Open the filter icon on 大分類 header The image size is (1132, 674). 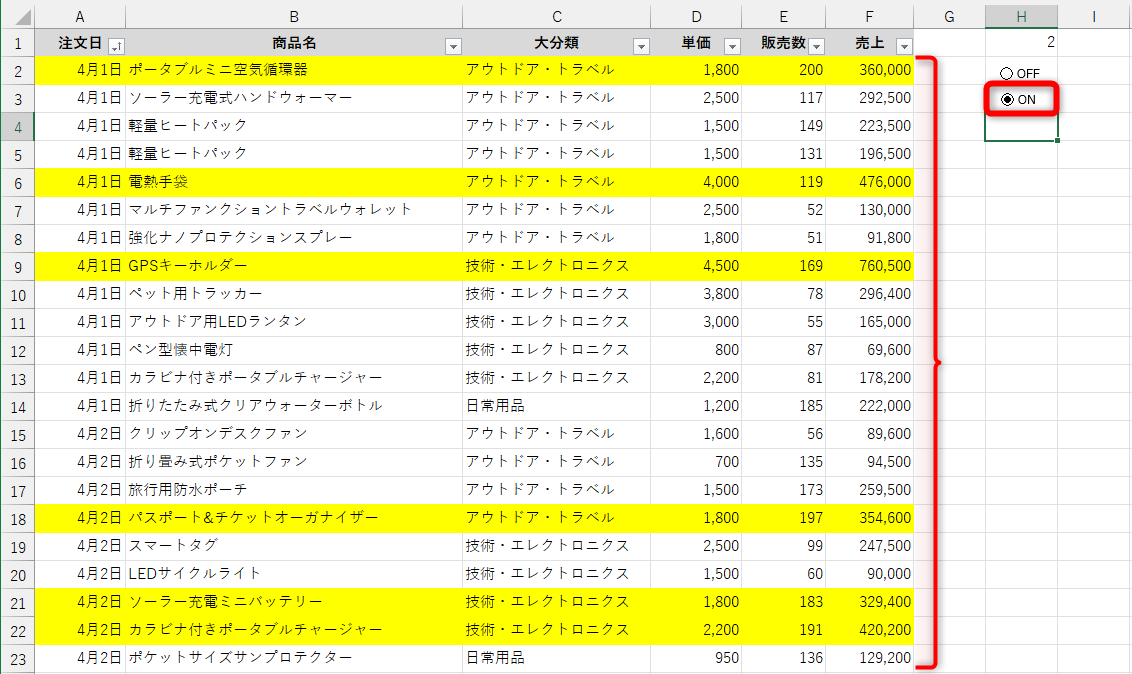pos(643,44)
